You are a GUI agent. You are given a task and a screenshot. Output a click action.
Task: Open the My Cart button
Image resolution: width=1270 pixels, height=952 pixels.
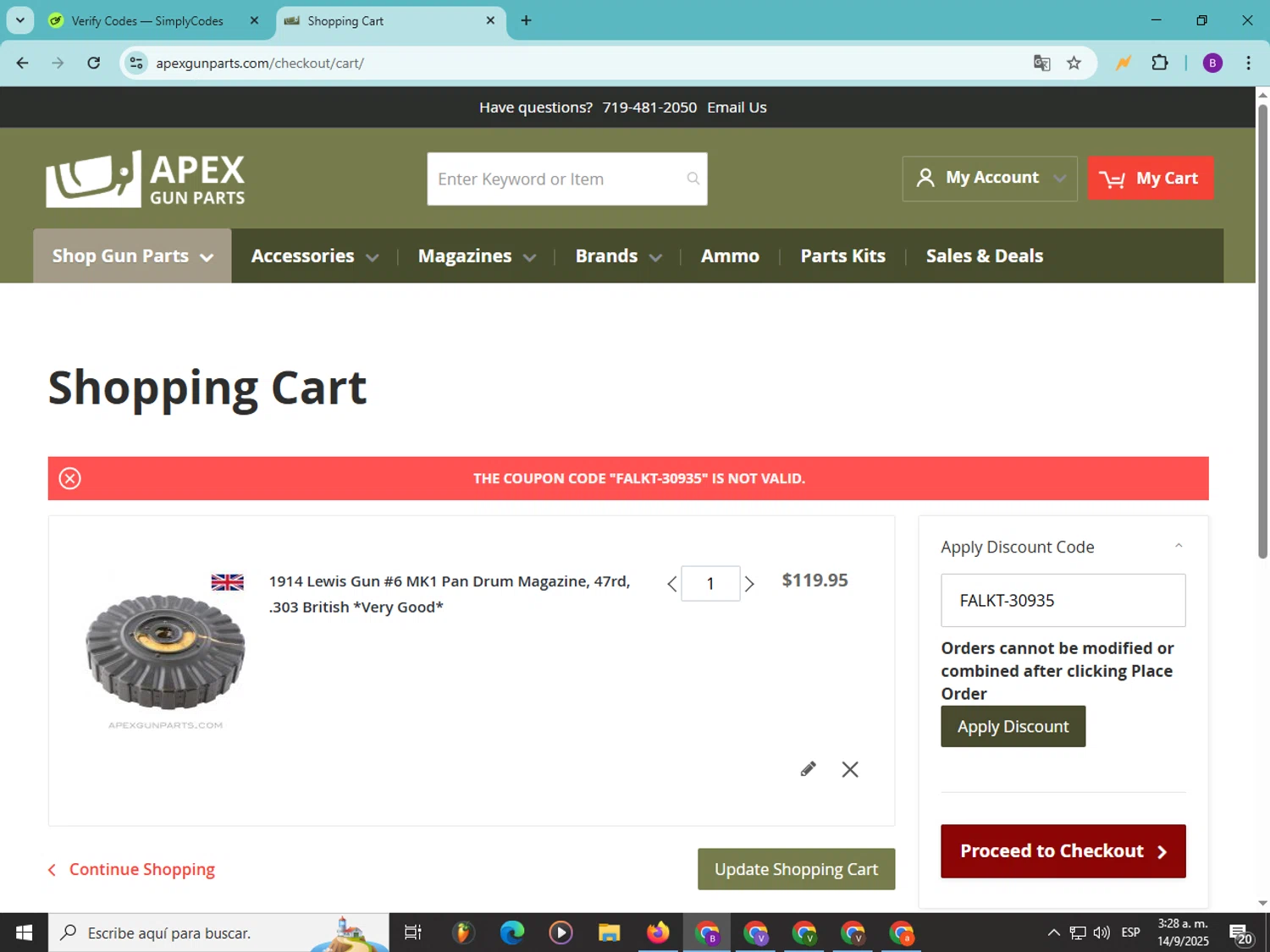click(x=1150, y=179)
